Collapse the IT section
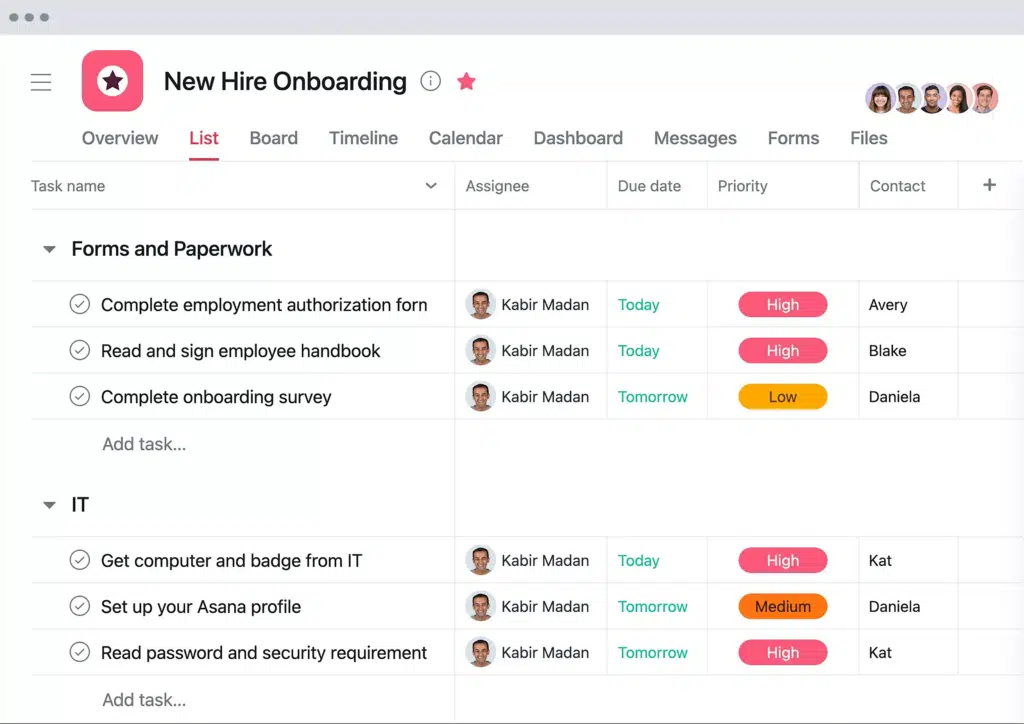The image size is (1024, 724). [x=49, y=505]
